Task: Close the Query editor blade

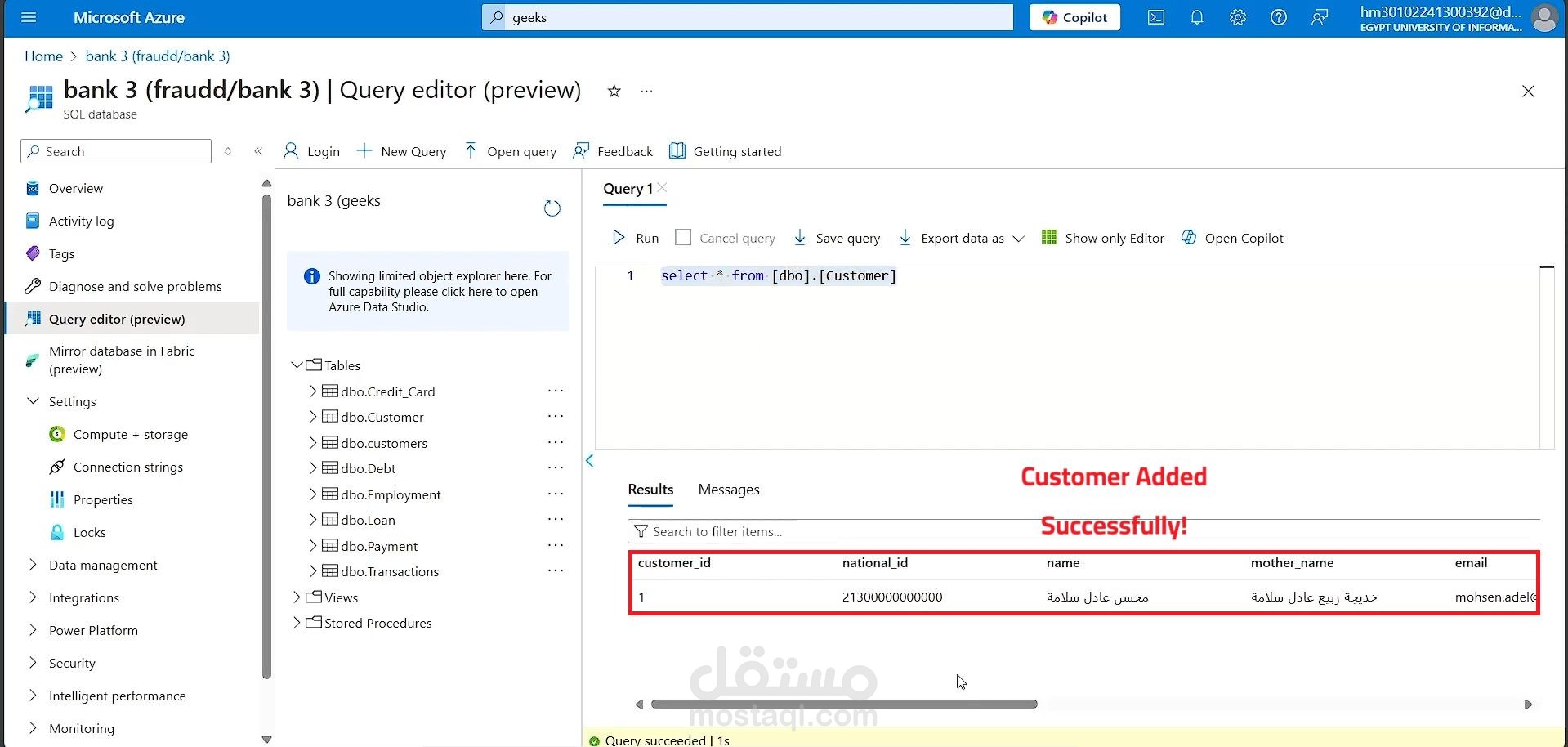Action: (1528, 91)
